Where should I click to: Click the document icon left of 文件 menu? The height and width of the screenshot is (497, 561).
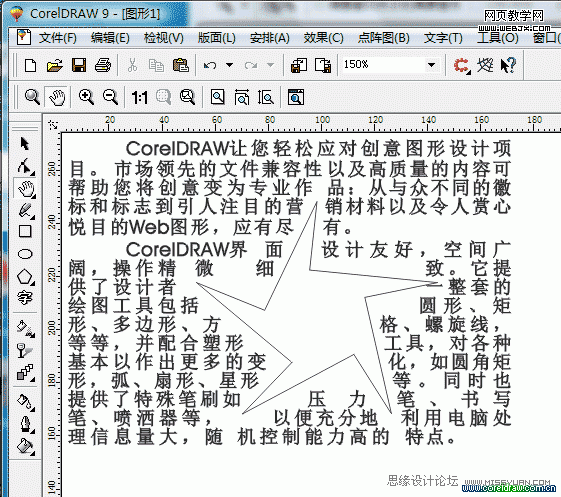pyautogui.click(x=24, y=37)
